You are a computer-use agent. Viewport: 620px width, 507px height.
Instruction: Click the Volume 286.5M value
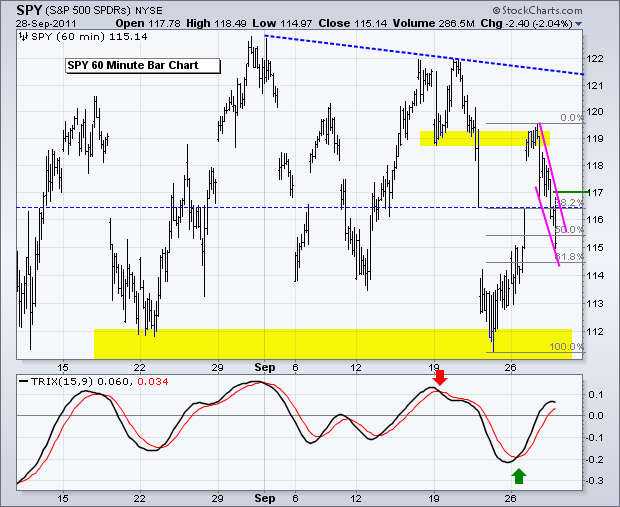433,24
